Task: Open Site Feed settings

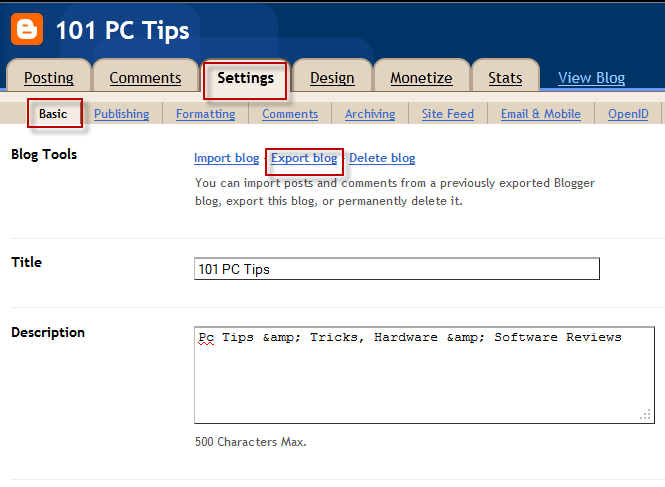Action: coord(447,114)
